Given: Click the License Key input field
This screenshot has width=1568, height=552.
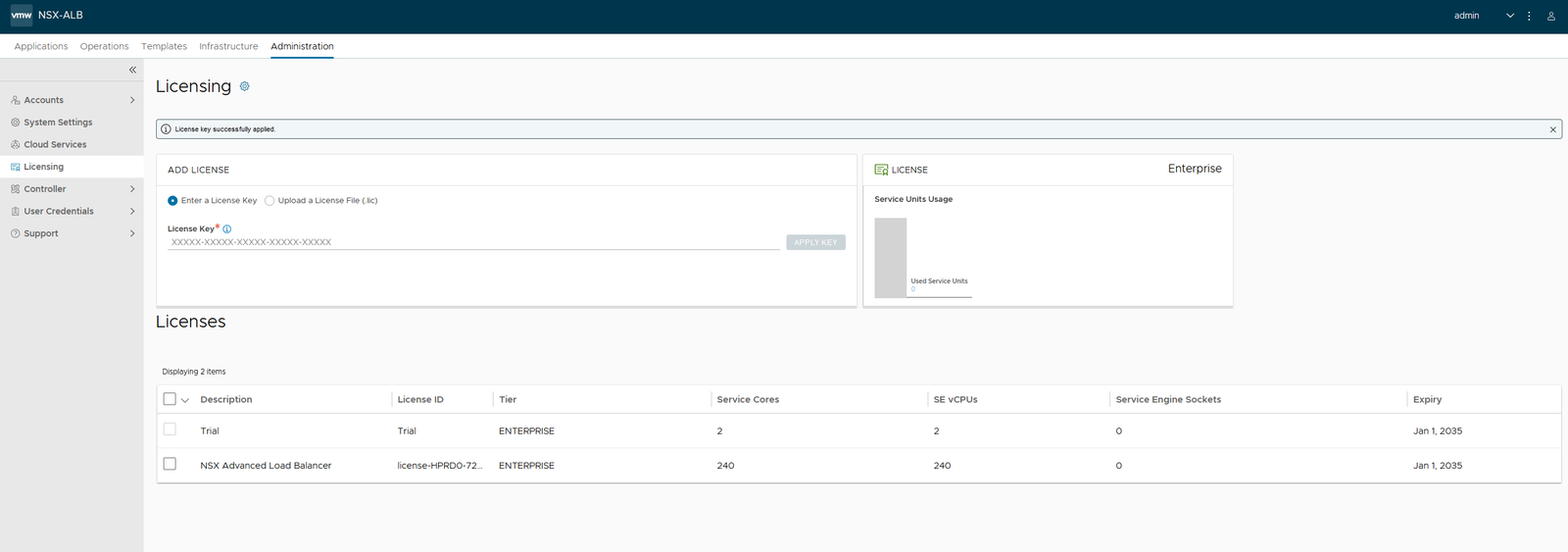Looking at the screenshot, I should [473, 242].
